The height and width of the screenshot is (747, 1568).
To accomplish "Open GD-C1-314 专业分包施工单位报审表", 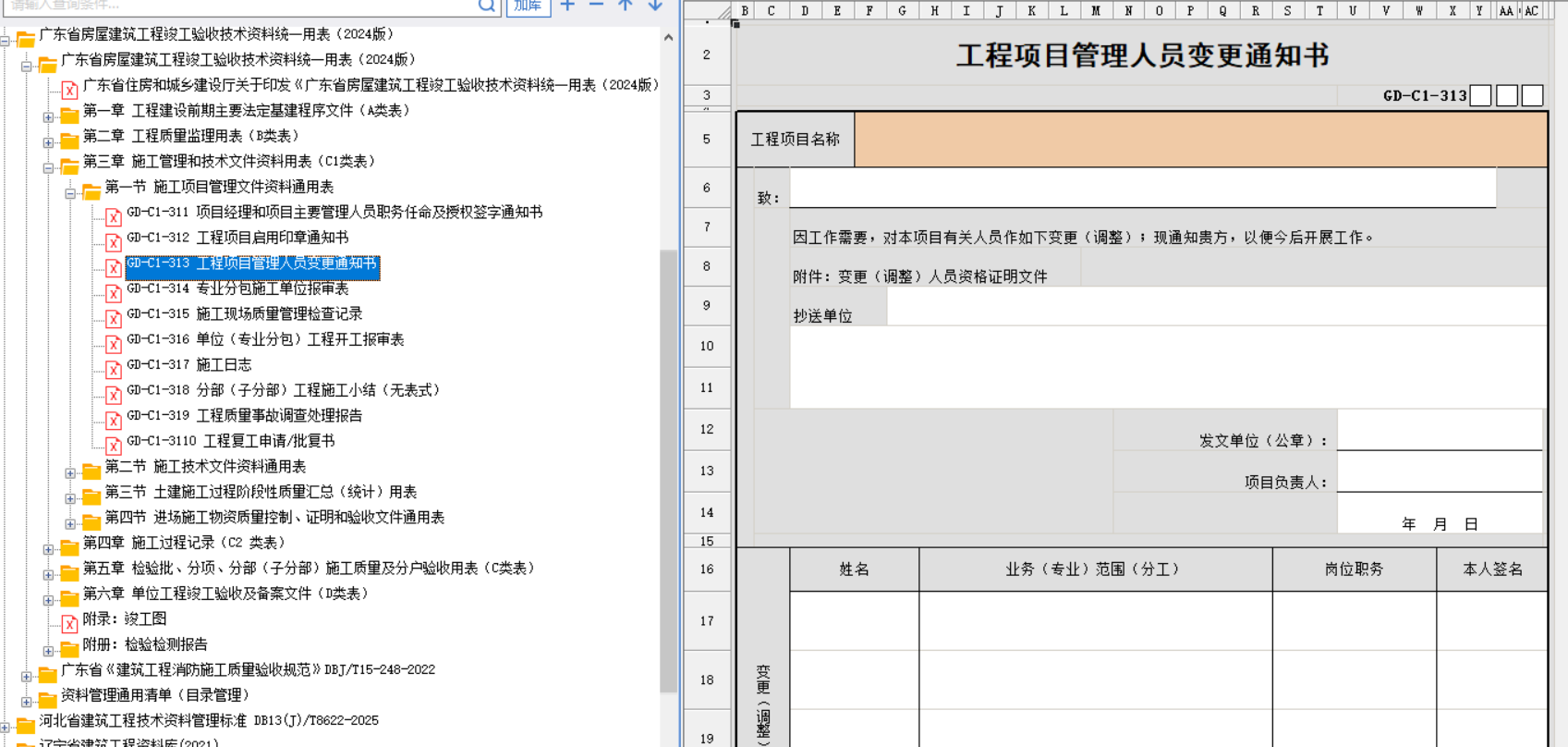I will (x=272, y=288).
